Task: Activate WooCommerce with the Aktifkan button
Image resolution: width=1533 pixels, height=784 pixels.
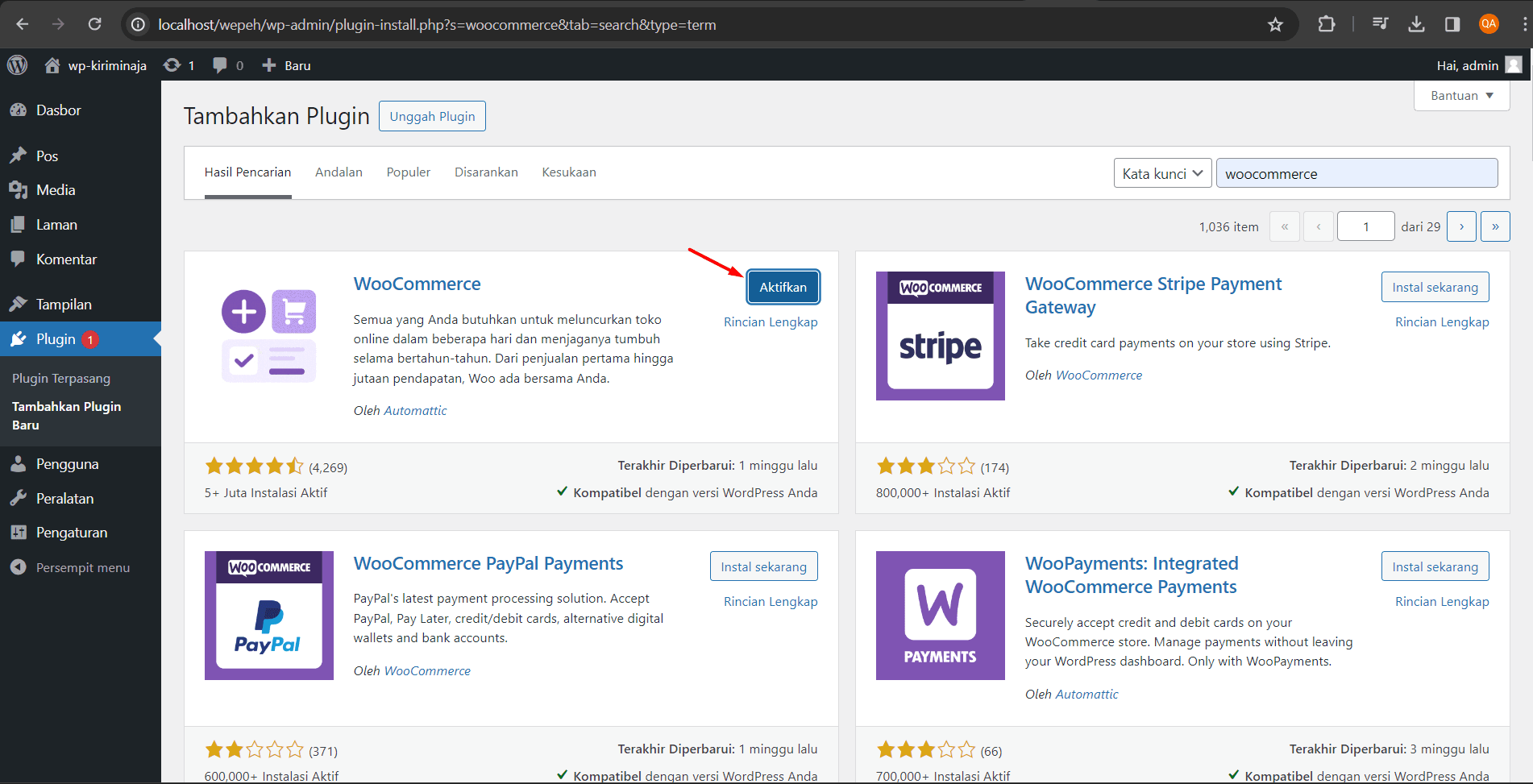Action: pyautogui.click(x=783, y=286)
